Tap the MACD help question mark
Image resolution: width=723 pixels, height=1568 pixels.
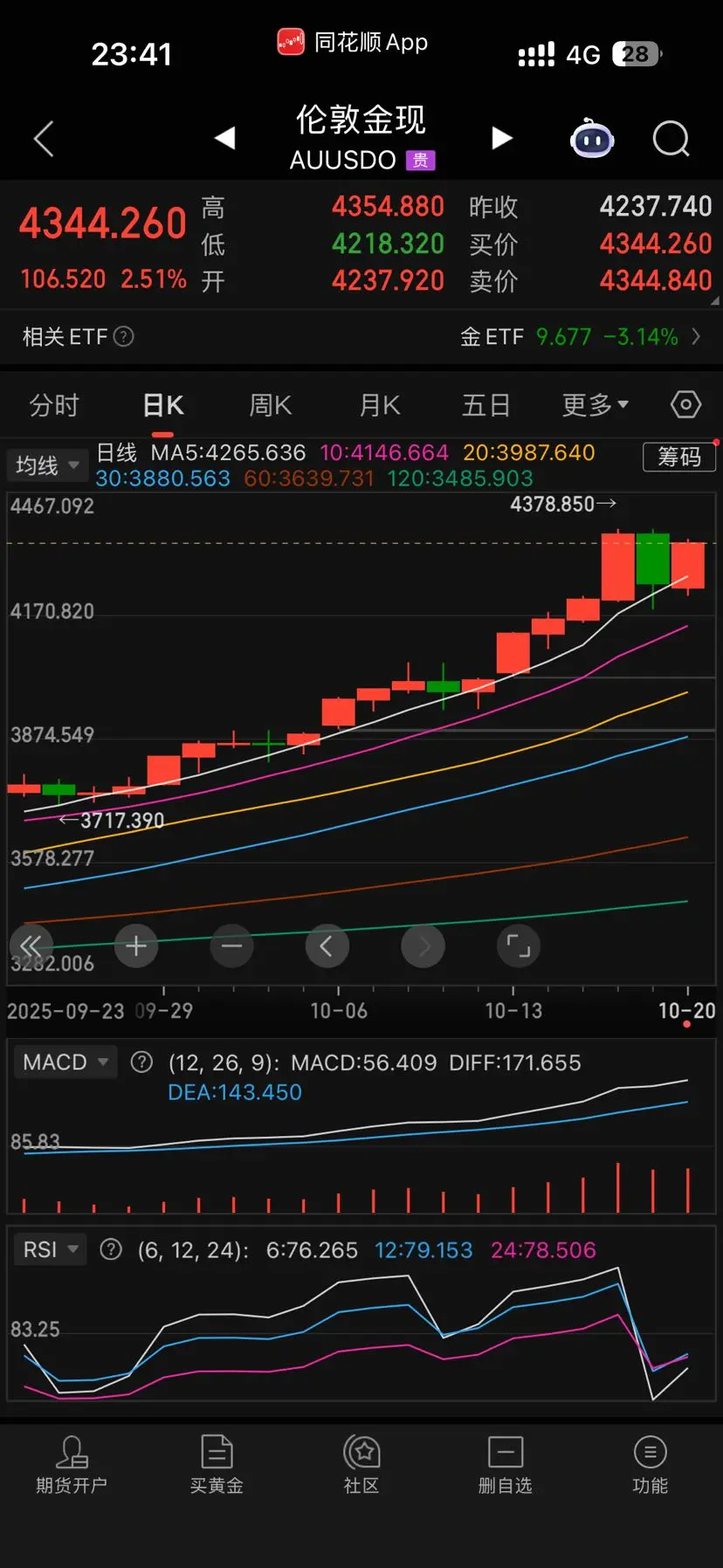141,1062
